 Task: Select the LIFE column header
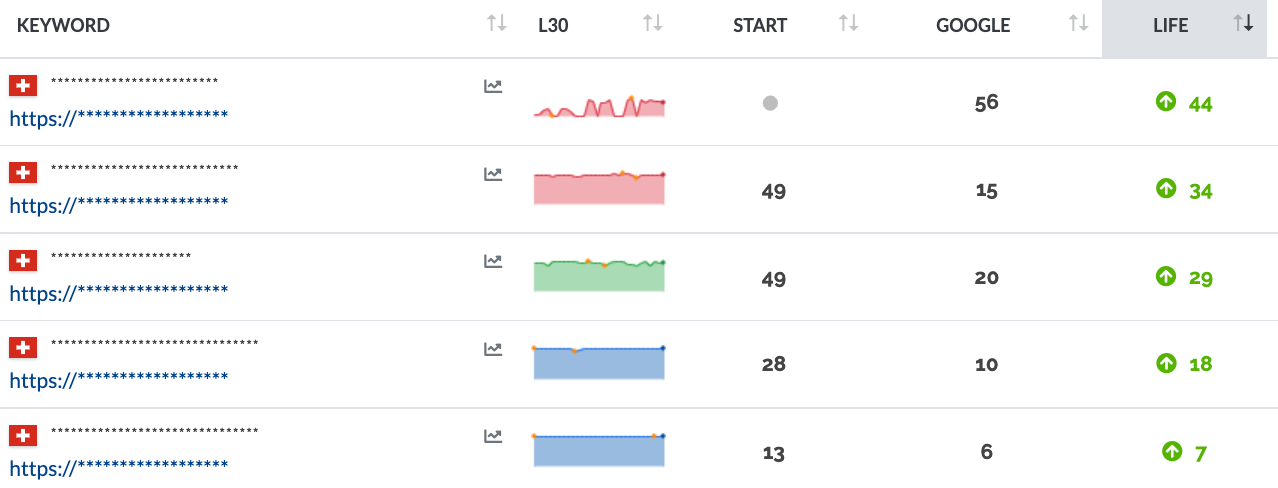[x=1170, y=26]
